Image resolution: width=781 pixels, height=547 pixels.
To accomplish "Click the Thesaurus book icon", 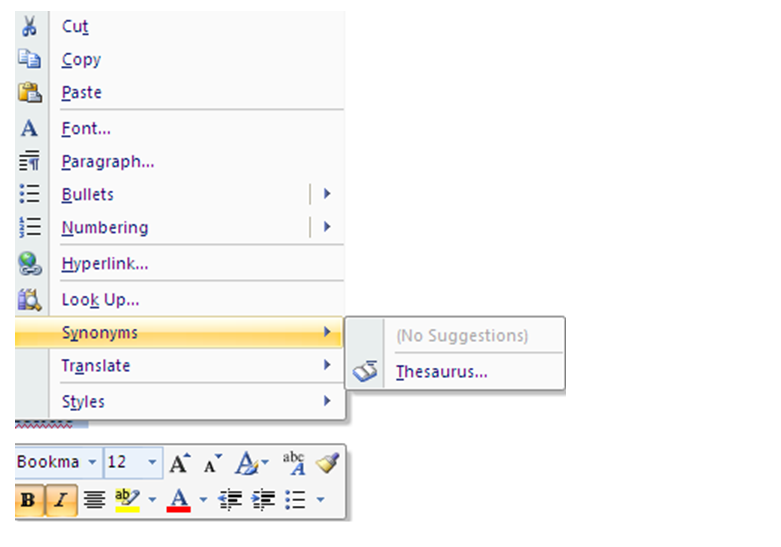I will [x=366, y=372].
